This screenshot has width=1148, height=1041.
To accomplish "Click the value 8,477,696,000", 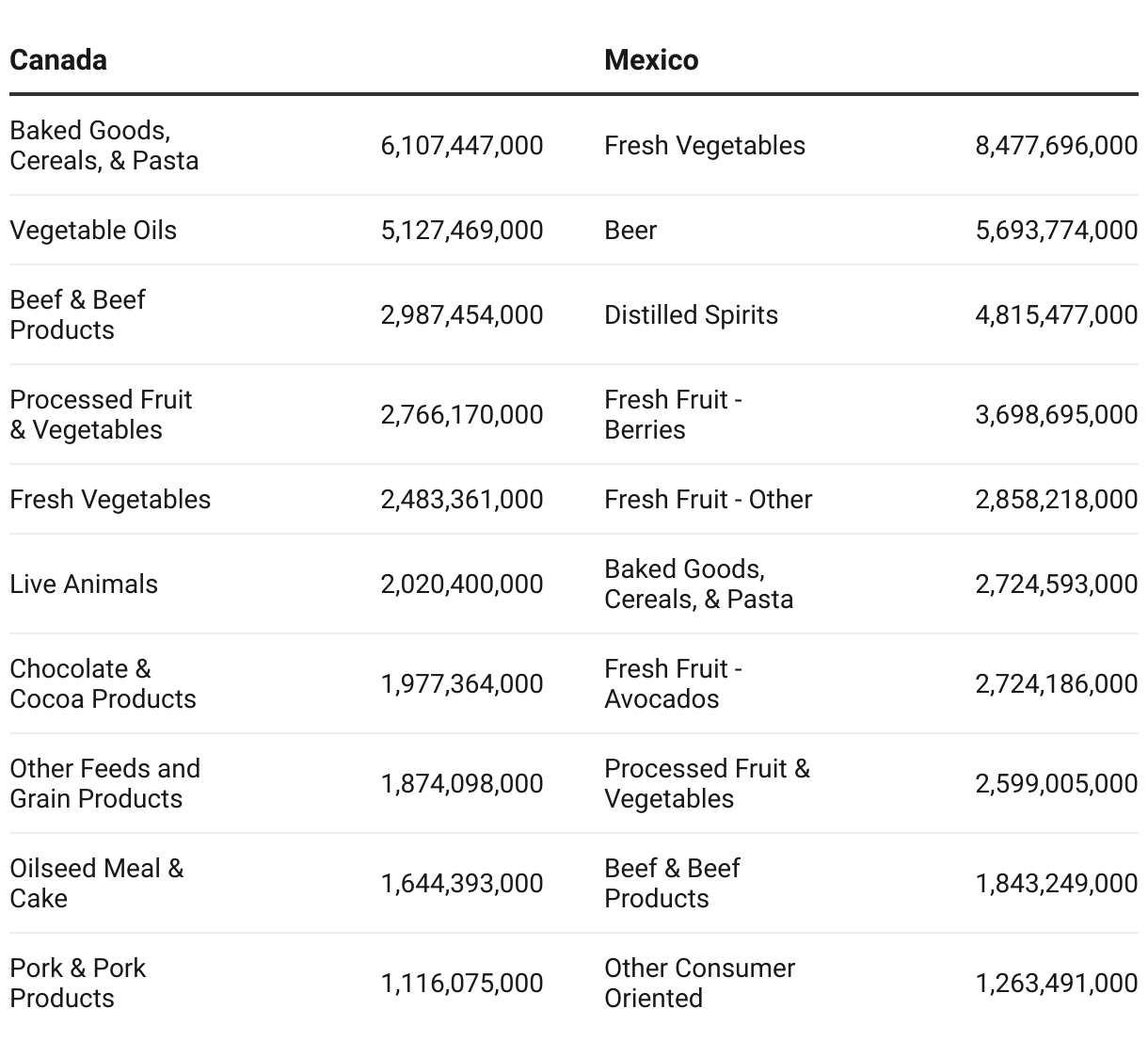I will click(x=1056, y=146).
